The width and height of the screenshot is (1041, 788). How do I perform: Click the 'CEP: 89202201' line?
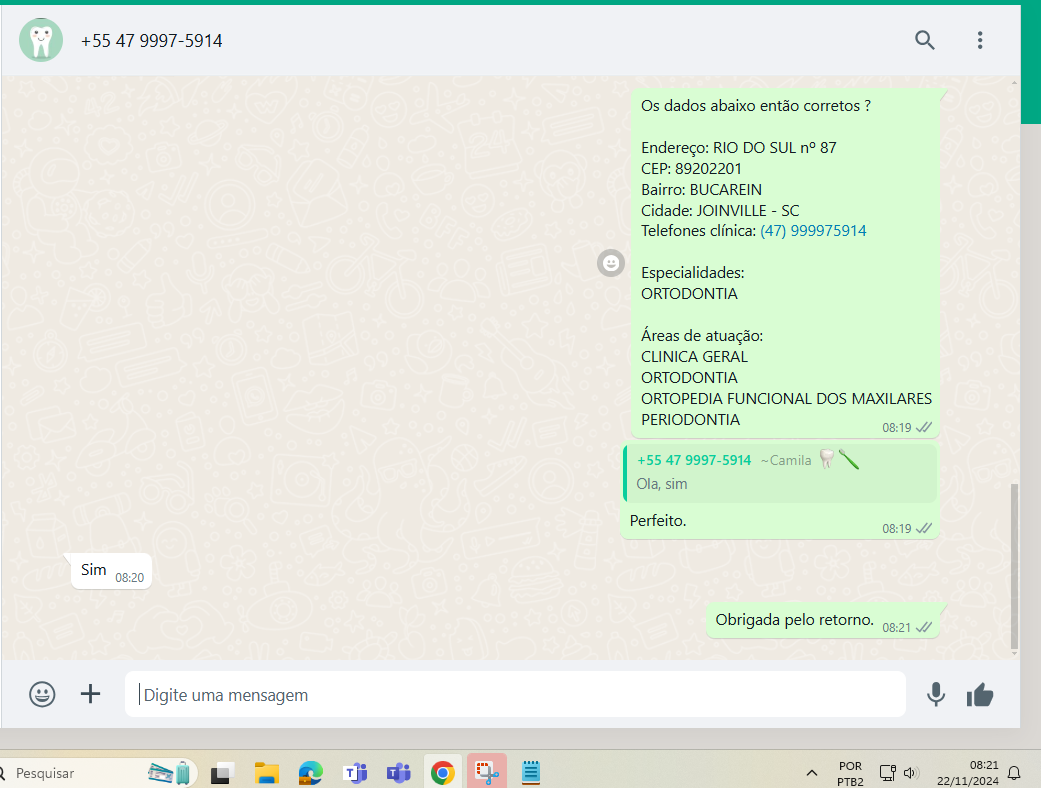(691, 169)
